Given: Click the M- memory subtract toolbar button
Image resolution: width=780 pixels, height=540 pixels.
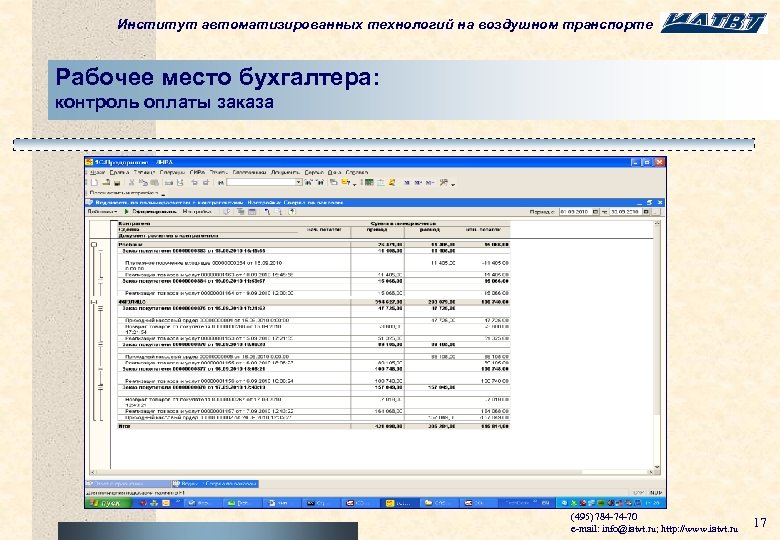Looking at the screenshot, I should point(430,183).
